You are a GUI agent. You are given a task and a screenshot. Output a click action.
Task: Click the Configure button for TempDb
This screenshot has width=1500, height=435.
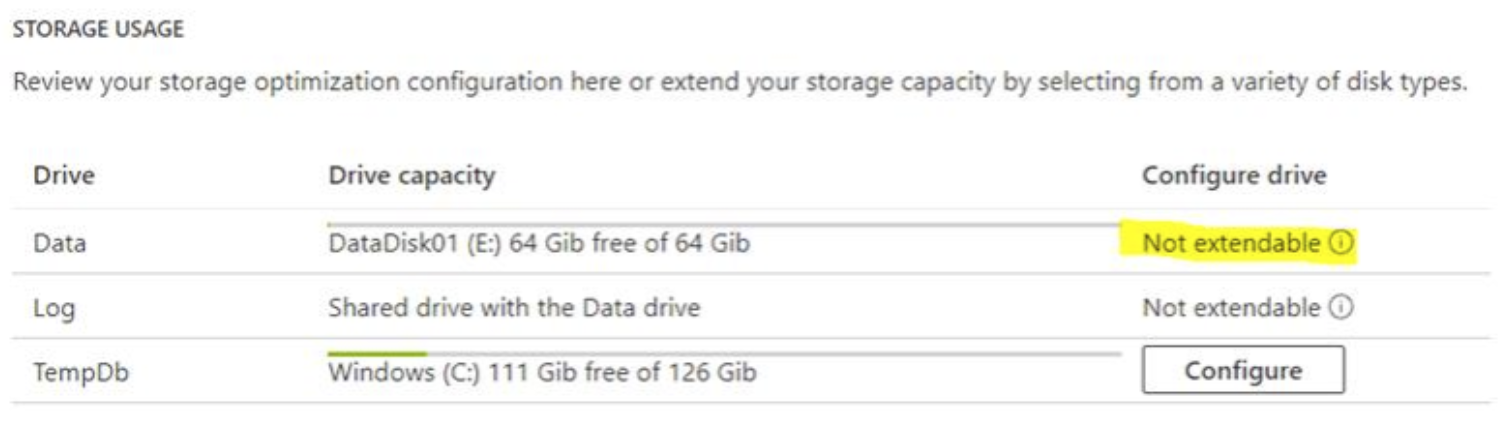pyautogui.click(x=1243, y=371)
